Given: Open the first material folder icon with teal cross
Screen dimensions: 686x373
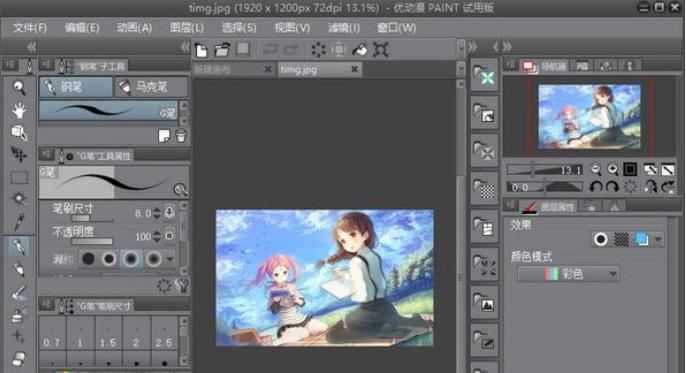Looking at the screenshot, I should [484, 75].
